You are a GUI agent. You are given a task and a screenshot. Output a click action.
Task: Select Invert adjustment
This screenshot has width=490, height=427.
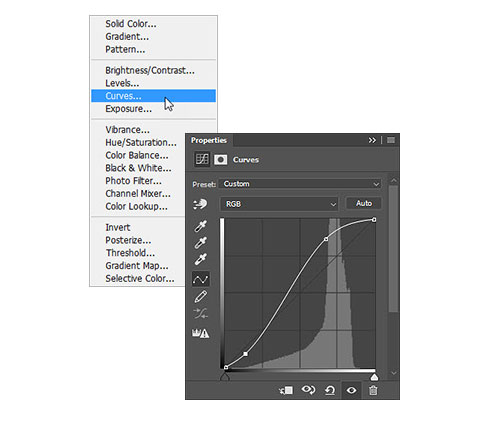tap(138, 227)
